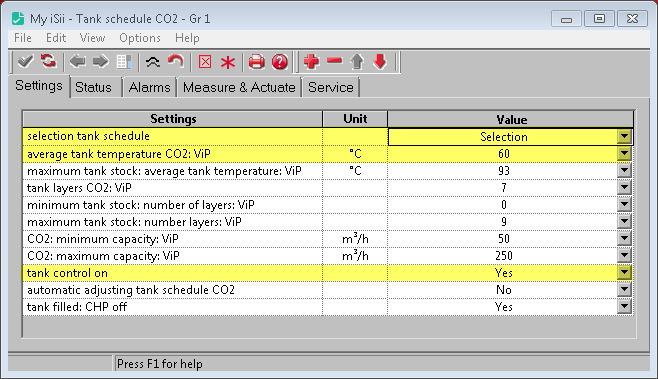
Task: Click the Settings column header
Action: 173,119
